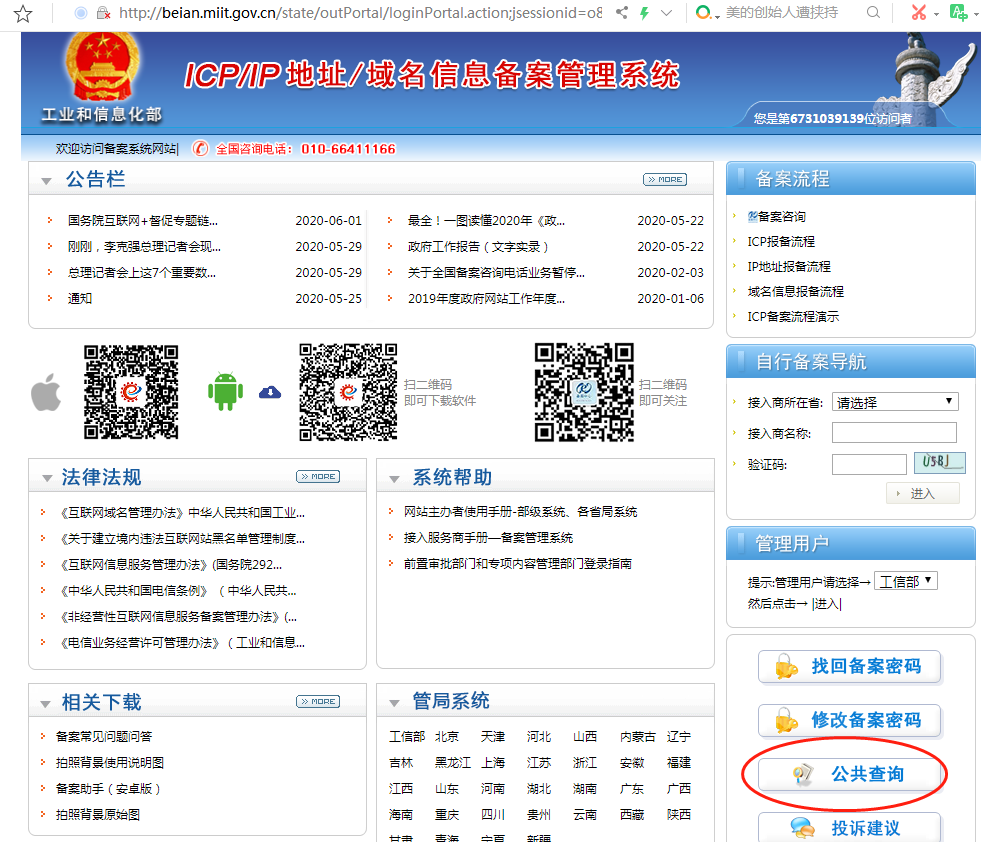Screen dimensions: 981x842
Task: Open the 工信部 management user dropdown
Action: coord(905,581)
